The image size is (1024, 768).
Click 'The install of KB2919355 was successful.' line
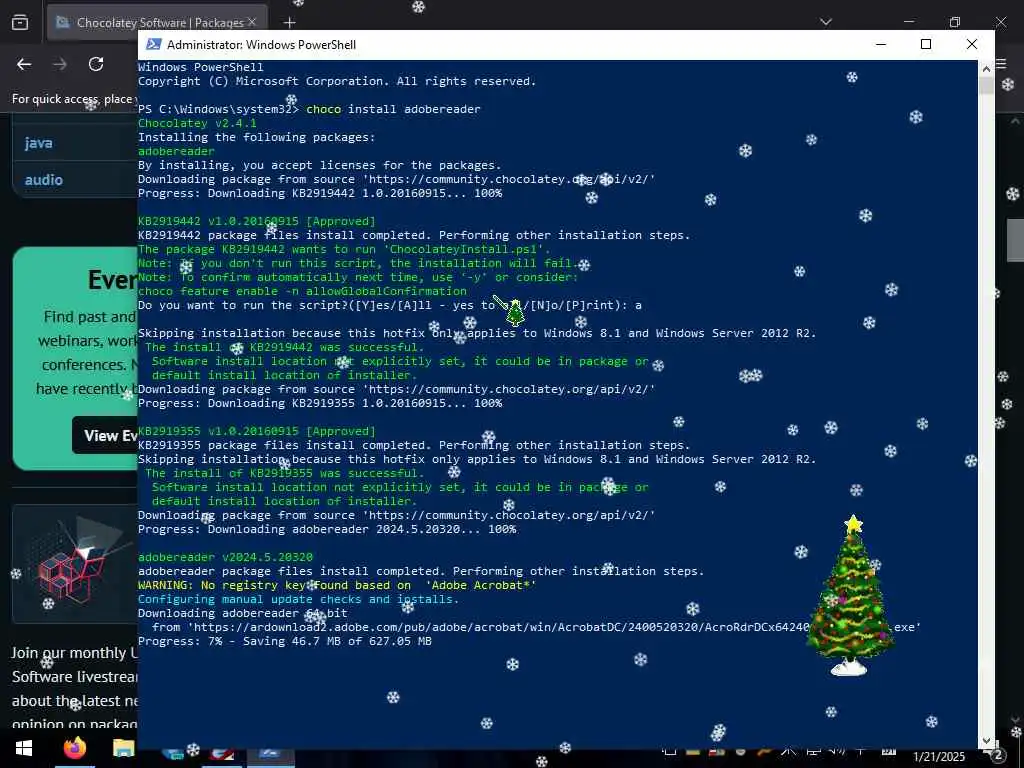pos(285,473)
